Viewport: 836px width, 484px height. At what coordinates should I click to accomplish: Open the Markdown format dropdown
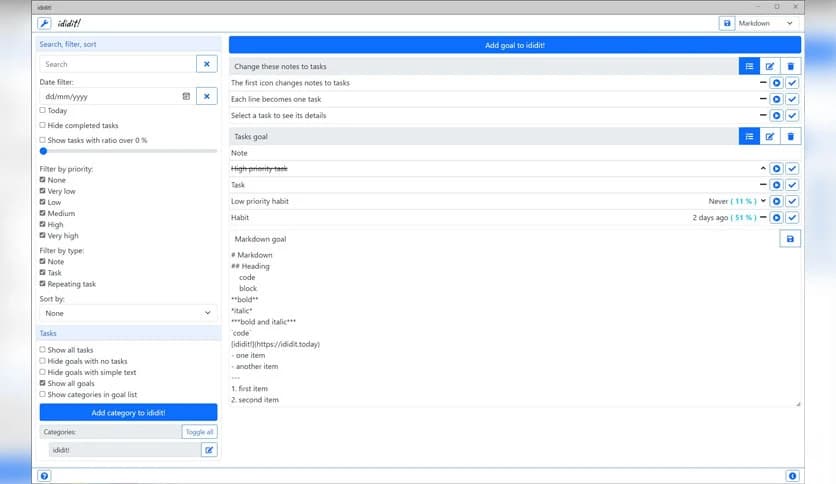767,23
